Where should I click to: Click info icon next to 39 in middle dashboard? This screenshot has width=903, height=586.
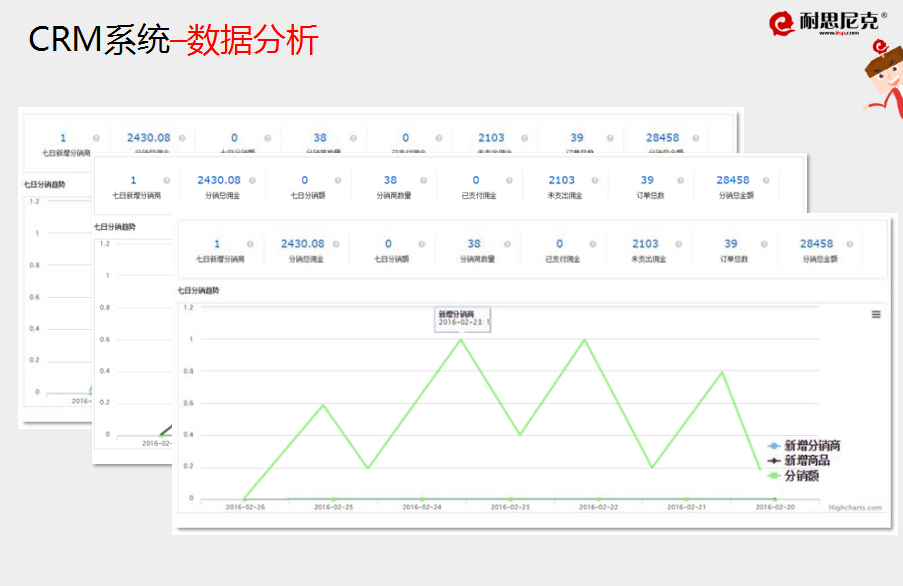[x=681, y=180]
